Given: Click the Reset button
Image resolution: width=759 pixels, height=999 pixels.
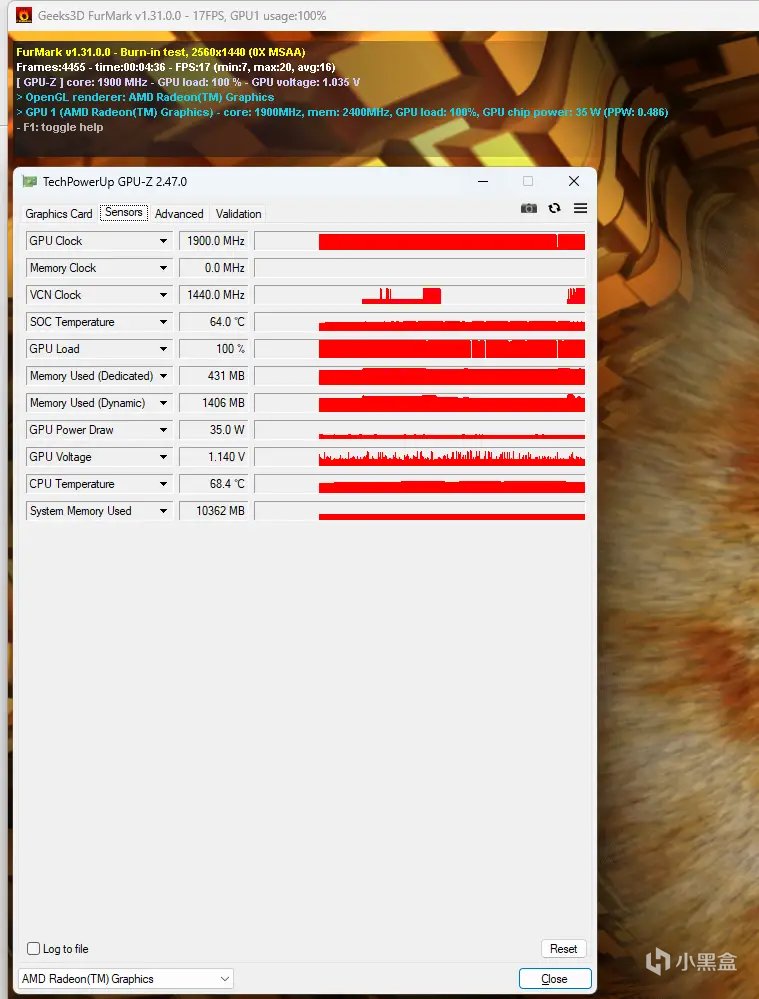Looking at the screenshot, I should [563, 949].
